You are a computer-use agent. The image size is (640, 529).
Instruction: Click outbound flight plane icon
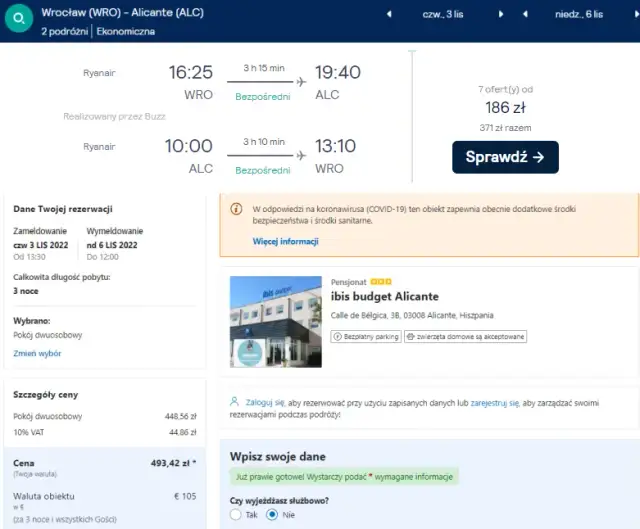point(301,82)
